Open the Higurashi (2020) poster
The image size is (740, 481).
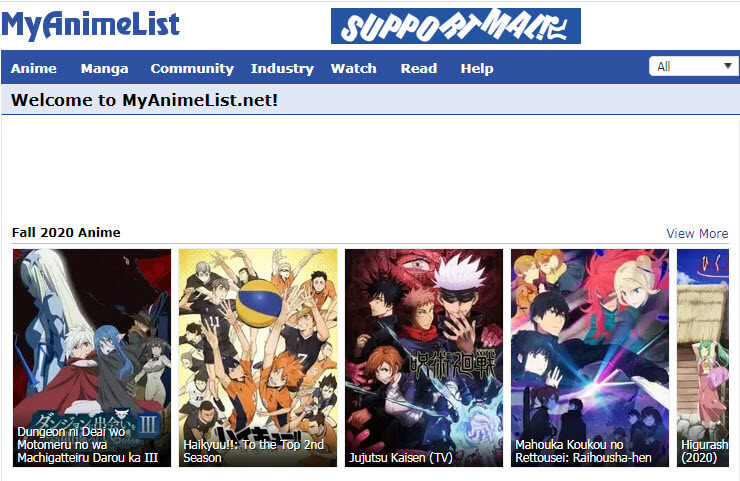pyautogui.click(x=703, y=358)
